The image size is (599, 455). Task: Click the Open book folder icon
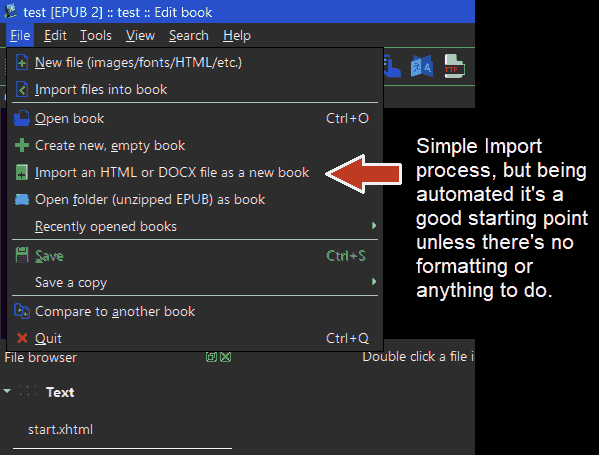point(22,118)
